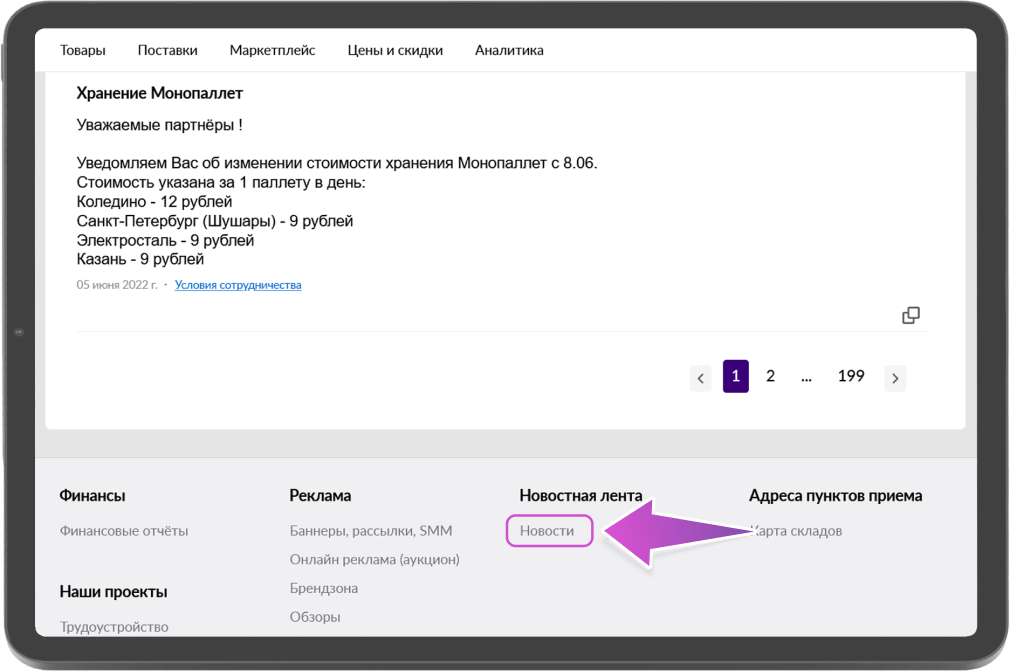This screenshot has height=671, width=1010.
Task: Open the Трудоустройство link
Action: [114, 627]
